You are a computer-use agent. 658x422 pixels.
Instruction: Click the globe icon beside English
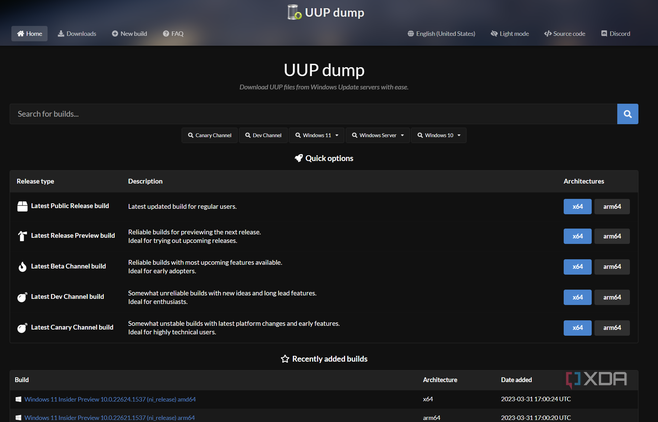pyautogui.click(x=411, y=34)
